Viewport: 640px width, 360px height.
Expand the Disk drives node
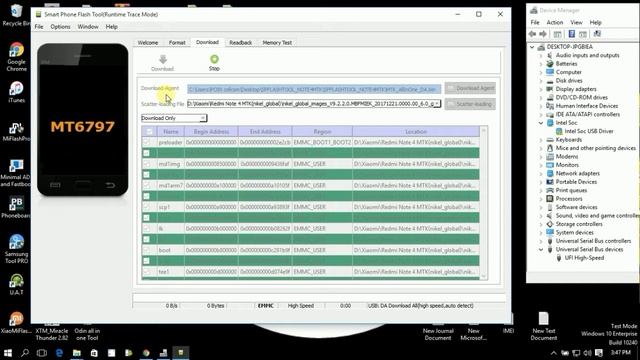tap(541, 80)
